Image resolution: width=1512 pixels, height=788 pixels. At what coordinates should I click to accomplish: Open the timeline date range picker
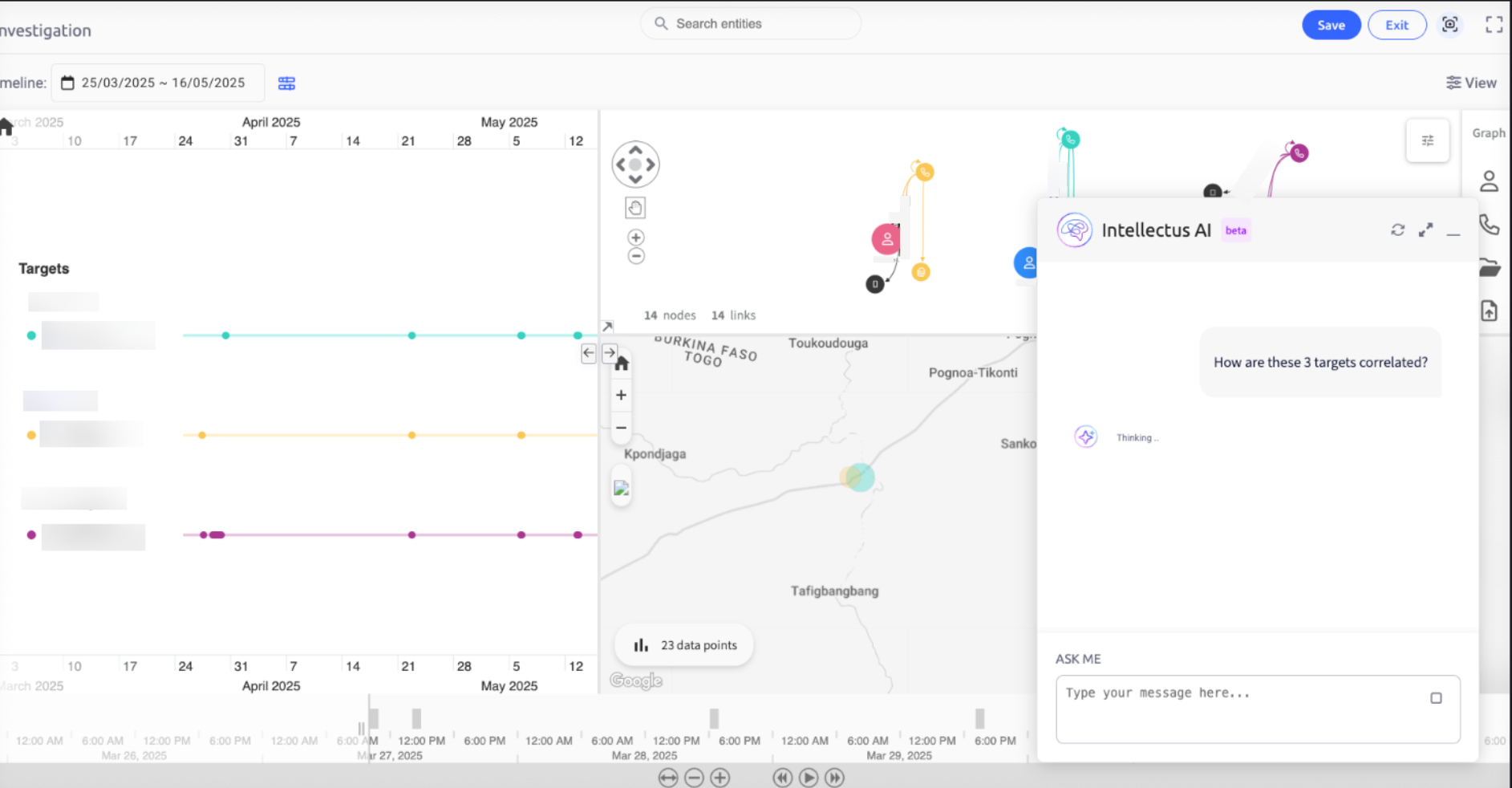tap(158, 83)
